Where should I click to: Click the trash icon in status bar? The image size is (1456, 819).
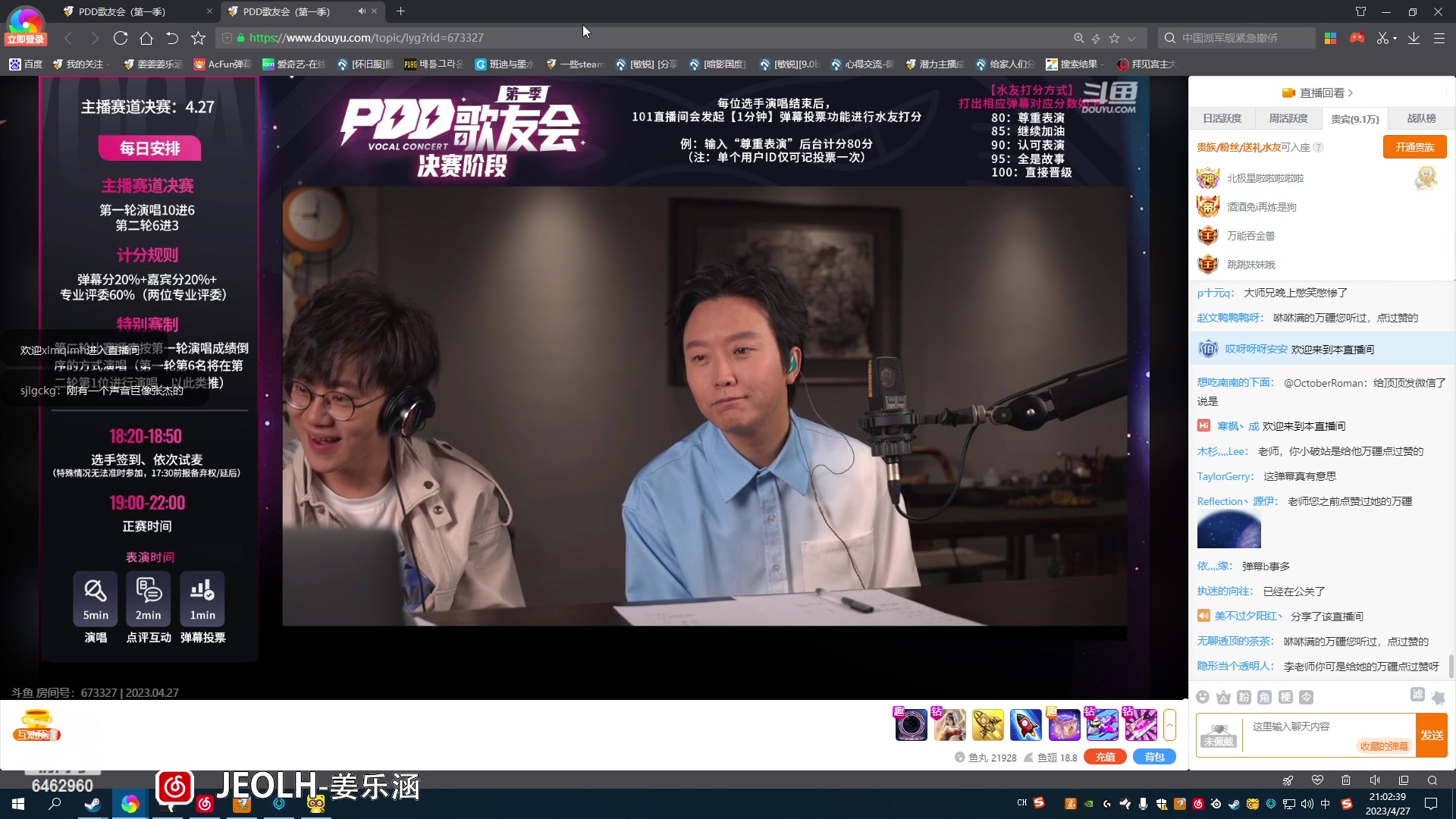pyautogui.click(x=1346, y=780)
